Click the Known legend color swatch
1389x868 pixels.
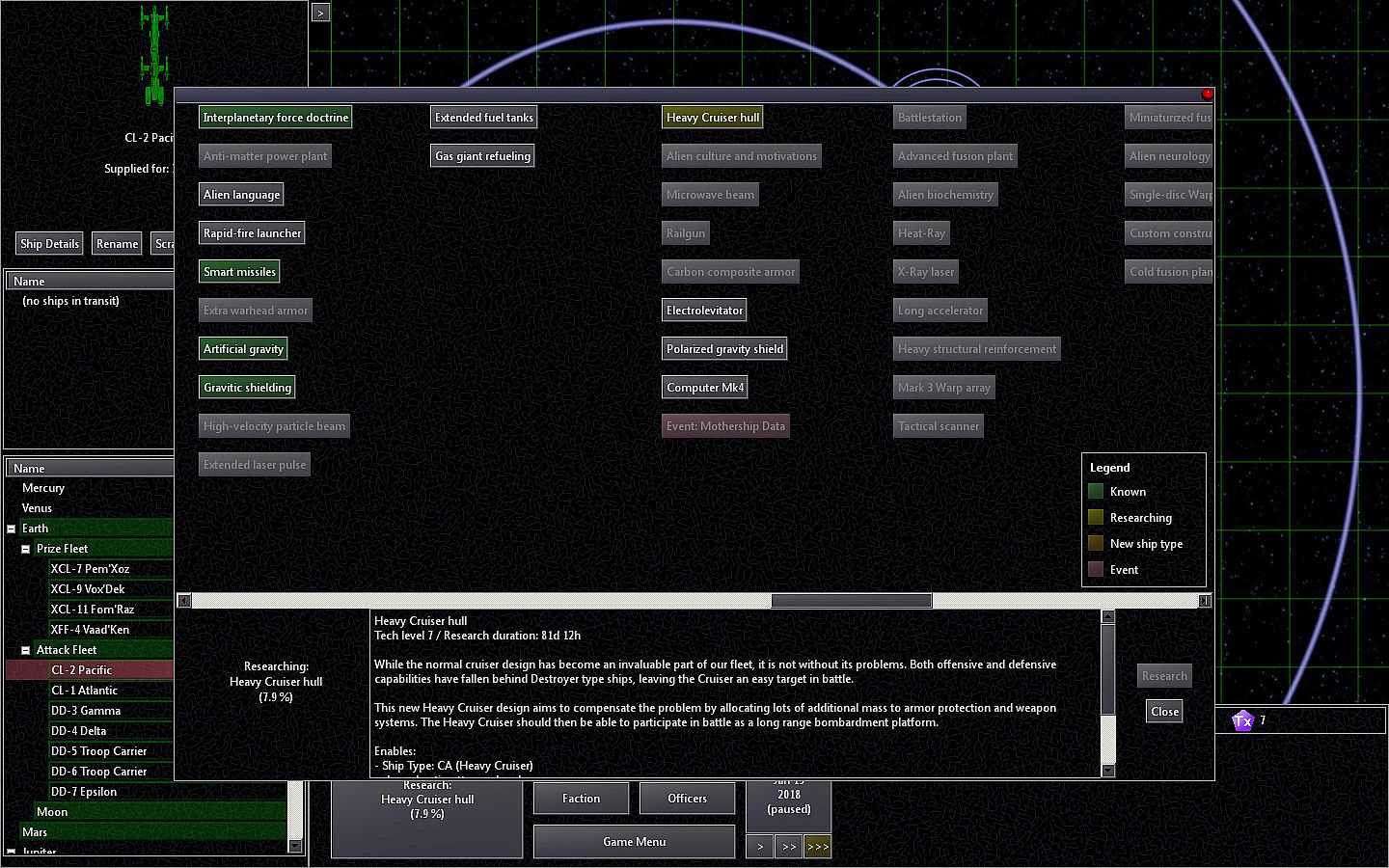click(x=1096, y=492)
